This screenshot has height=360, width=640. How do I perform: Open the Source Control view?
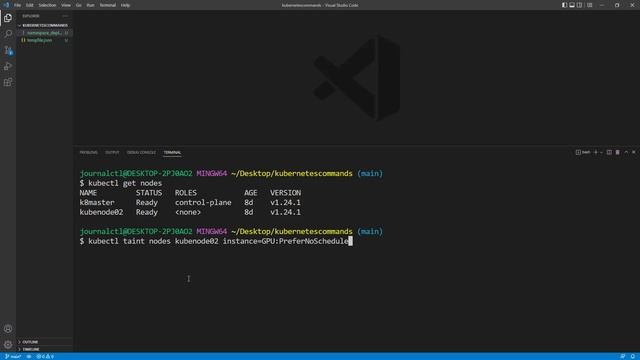(8, 50)
